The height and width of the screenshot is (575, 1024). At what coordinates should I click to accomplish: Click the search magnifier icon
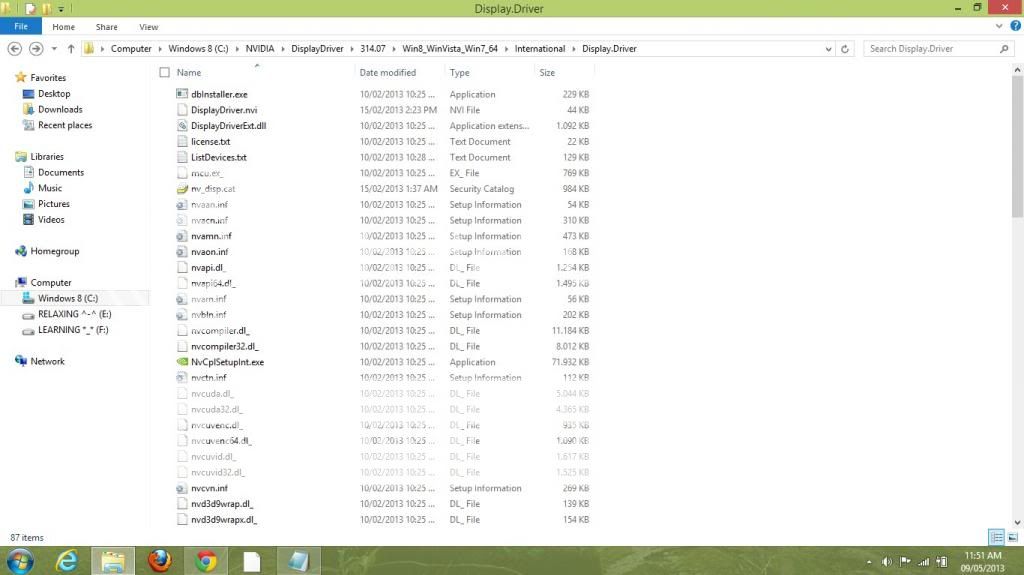tap(1004, 48)
